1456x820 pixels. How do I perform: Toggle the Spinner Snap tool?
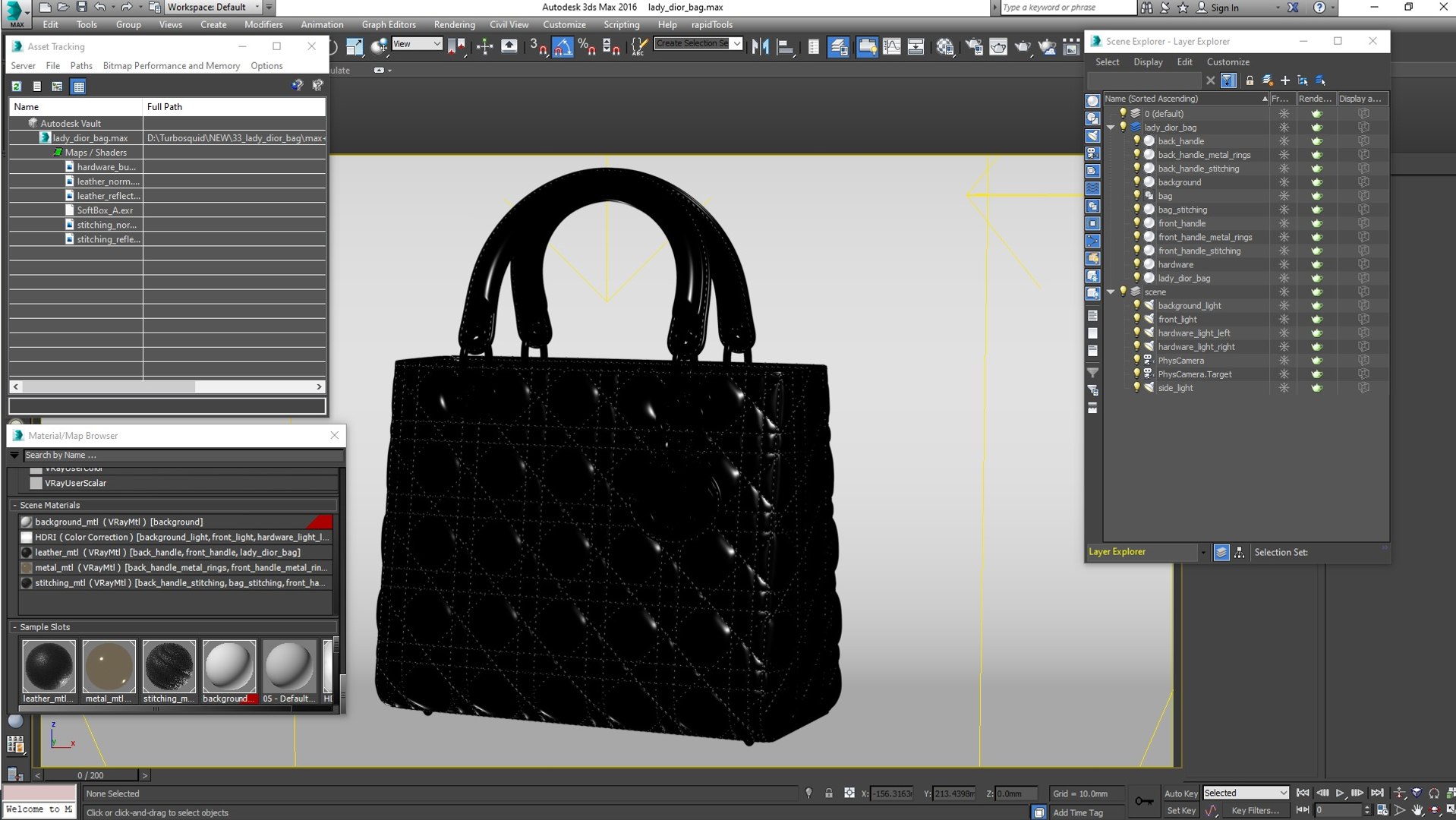[610, 47]
